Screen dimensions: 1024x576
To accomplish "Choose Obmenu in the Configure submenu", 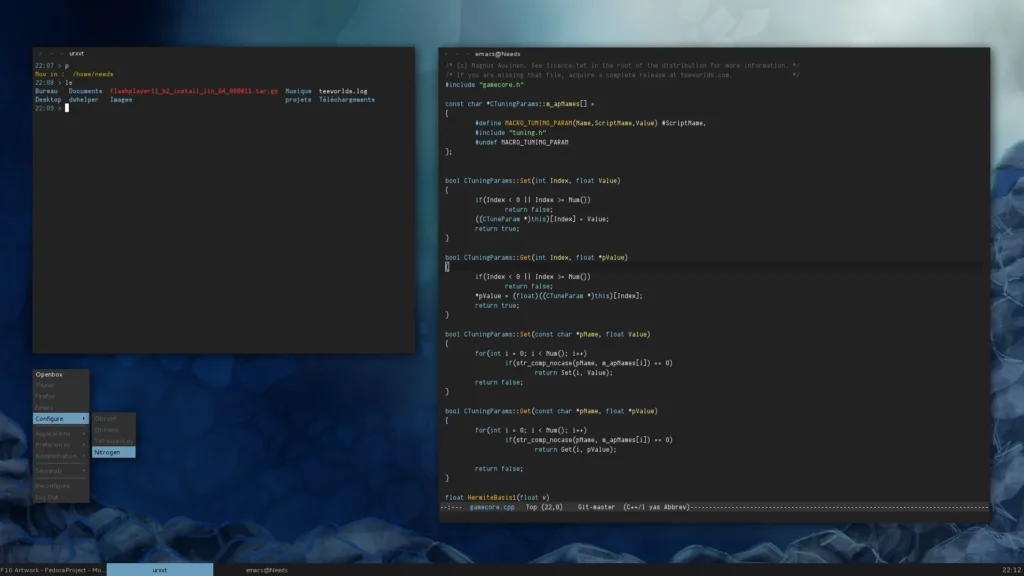I will [x=107, y=429].
